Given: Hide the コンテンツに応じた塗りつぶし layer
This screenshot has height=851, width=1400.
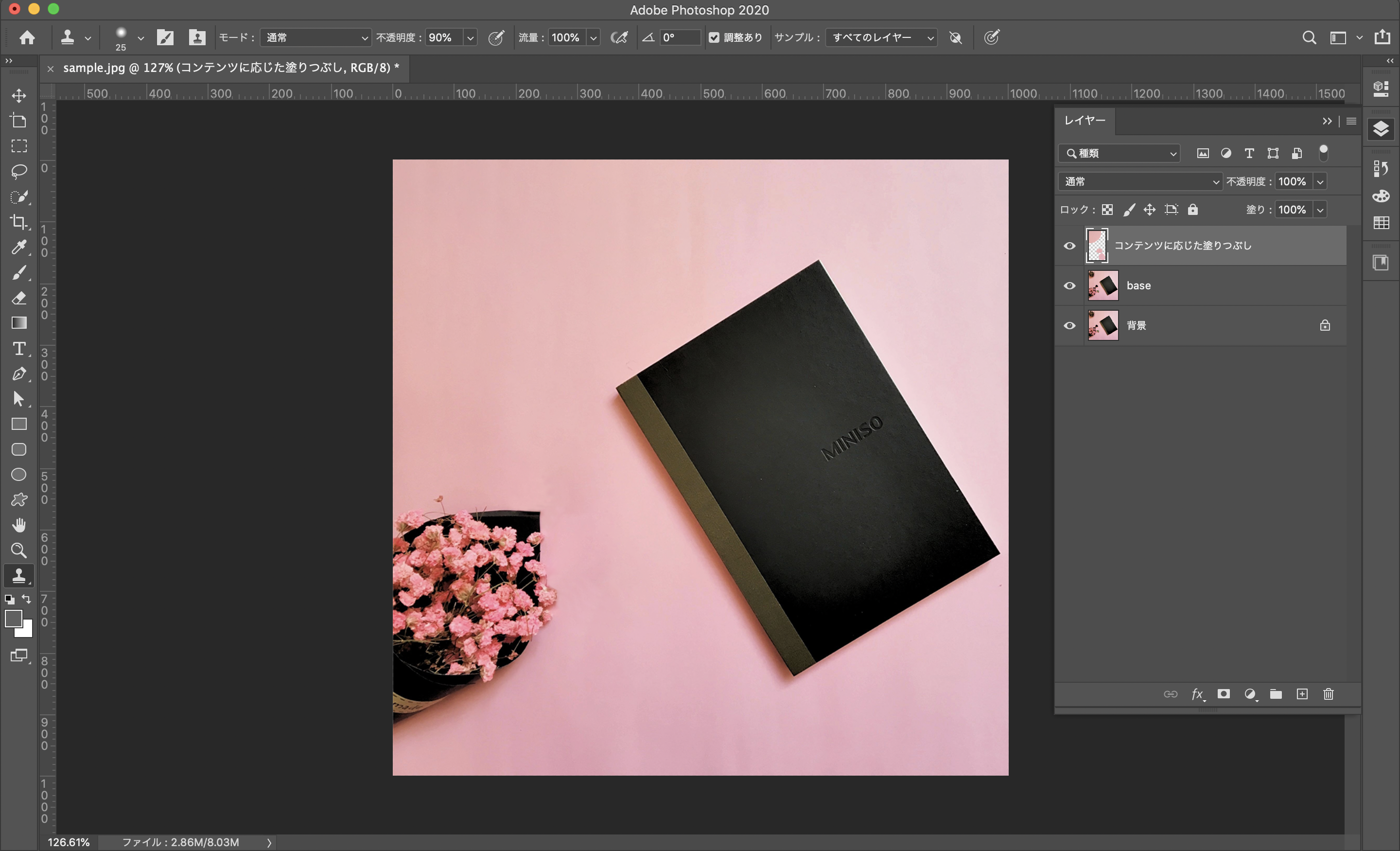Looking at the screenshot, I should 1069,246.
